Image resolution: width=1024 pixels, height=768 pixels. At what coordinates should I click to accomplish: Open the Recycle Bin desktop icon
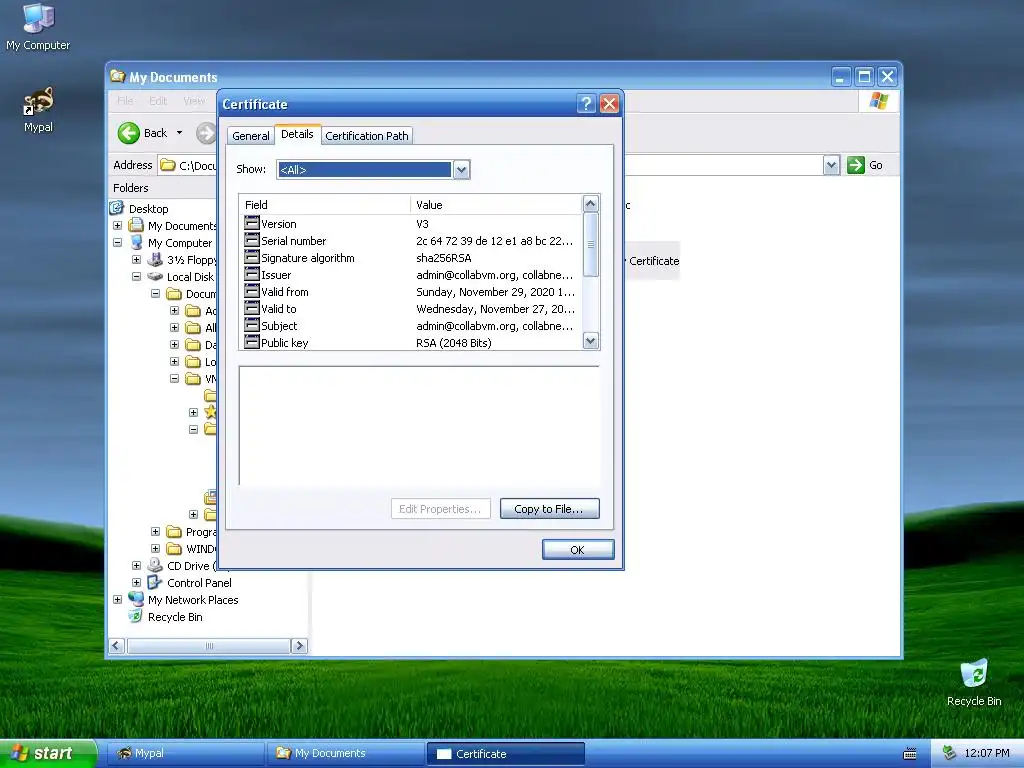tap(974, 682)
